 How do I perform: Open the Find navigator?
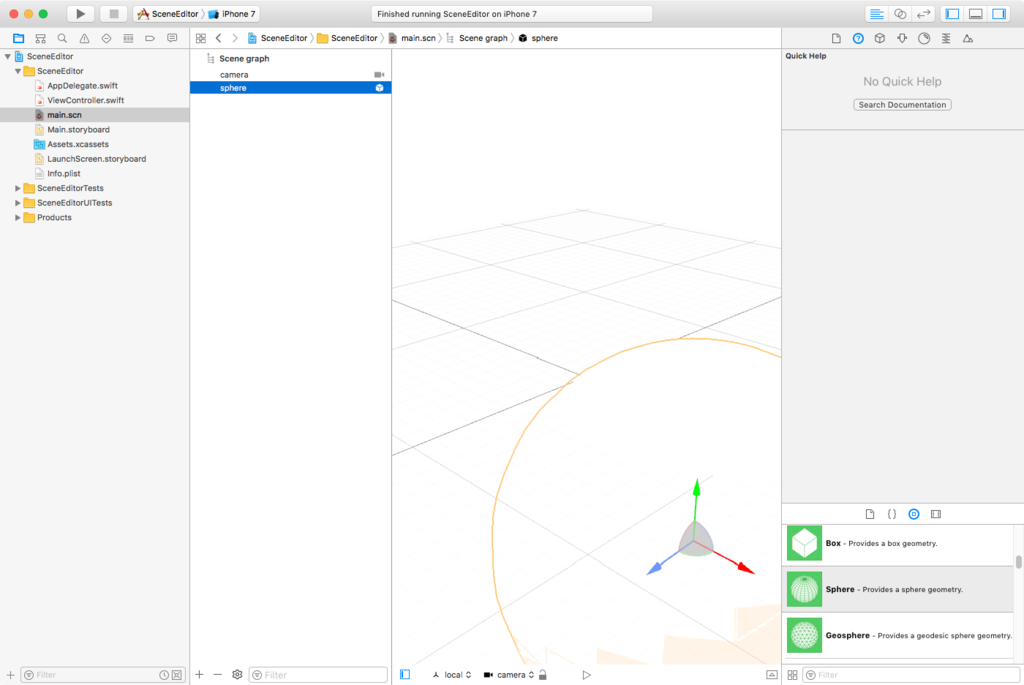coord(62,39)
